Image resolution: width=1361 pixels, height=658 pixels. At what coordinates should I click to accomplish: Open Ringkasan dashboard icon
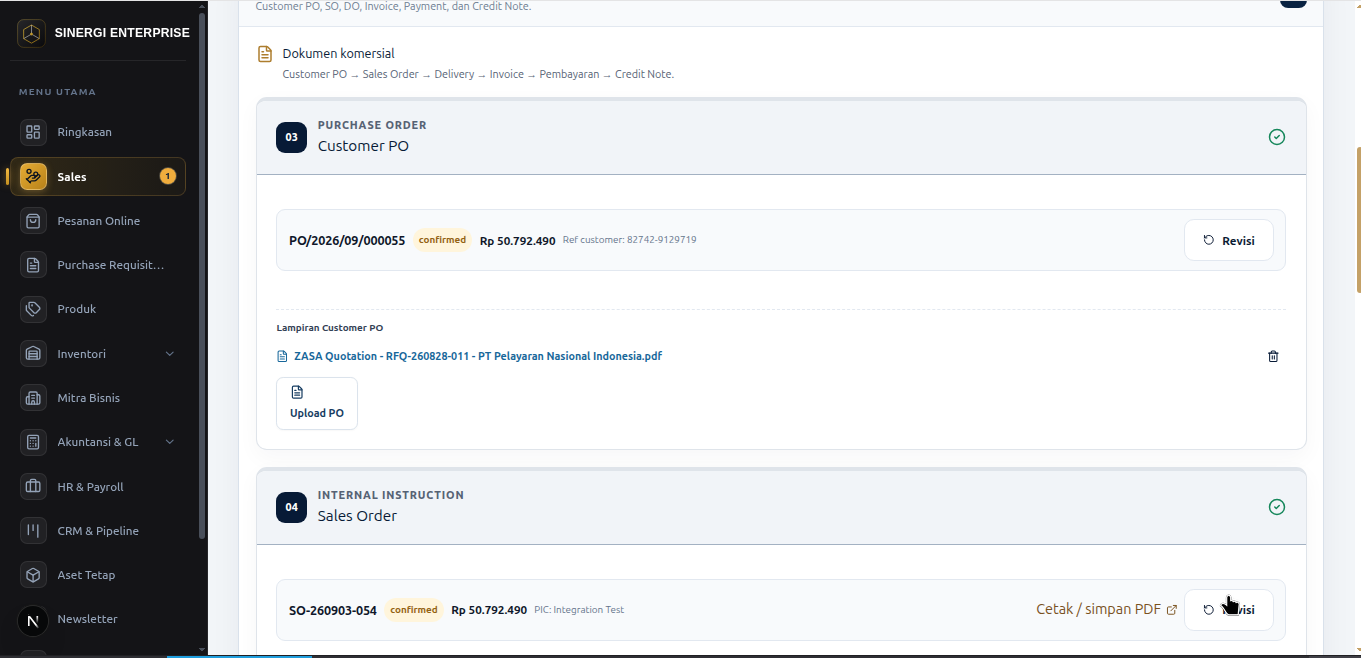[33, 132]
